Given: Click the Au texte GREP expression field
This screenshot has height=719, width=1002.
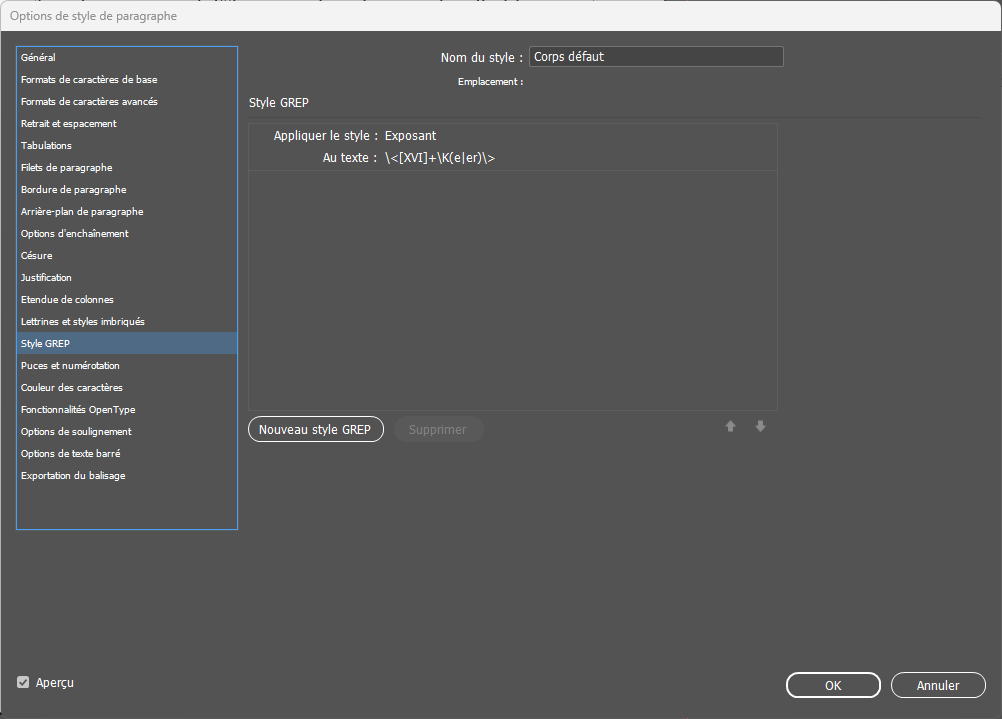Looking at the screenshot, I should coord(440,158).
